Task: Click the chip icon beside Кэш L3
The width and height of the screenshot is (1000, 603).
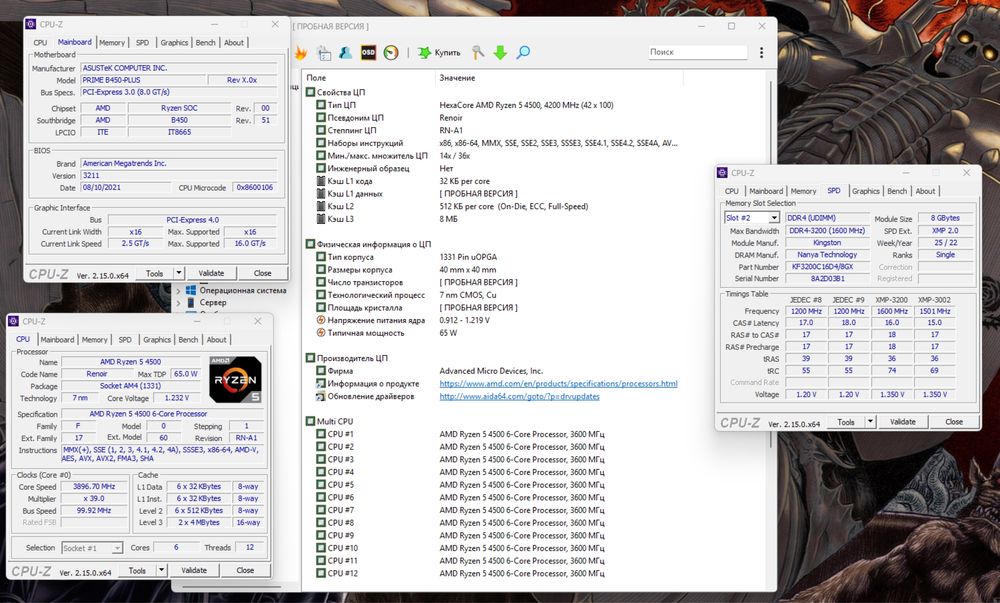Action: click(321, 219)
